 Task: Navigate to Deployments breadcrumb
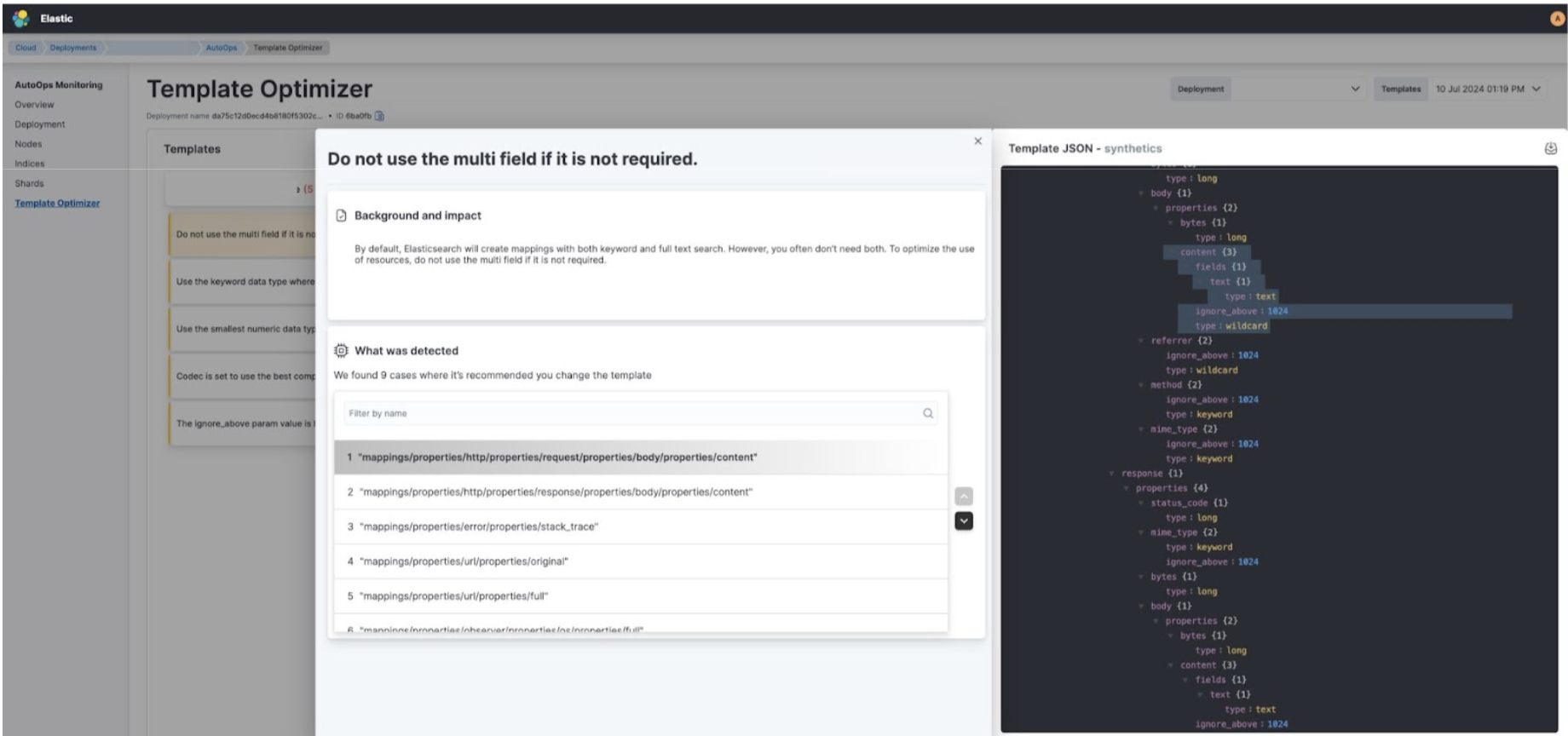point(73,48)
